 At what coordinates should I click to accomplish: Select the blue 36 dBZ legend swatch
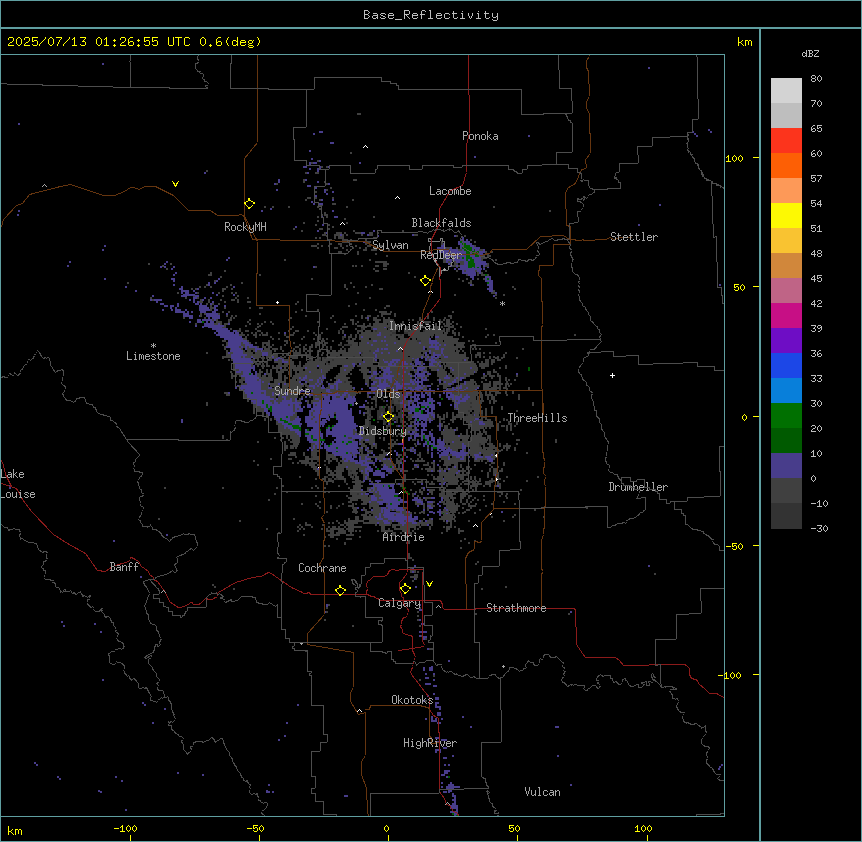point(786,365)
